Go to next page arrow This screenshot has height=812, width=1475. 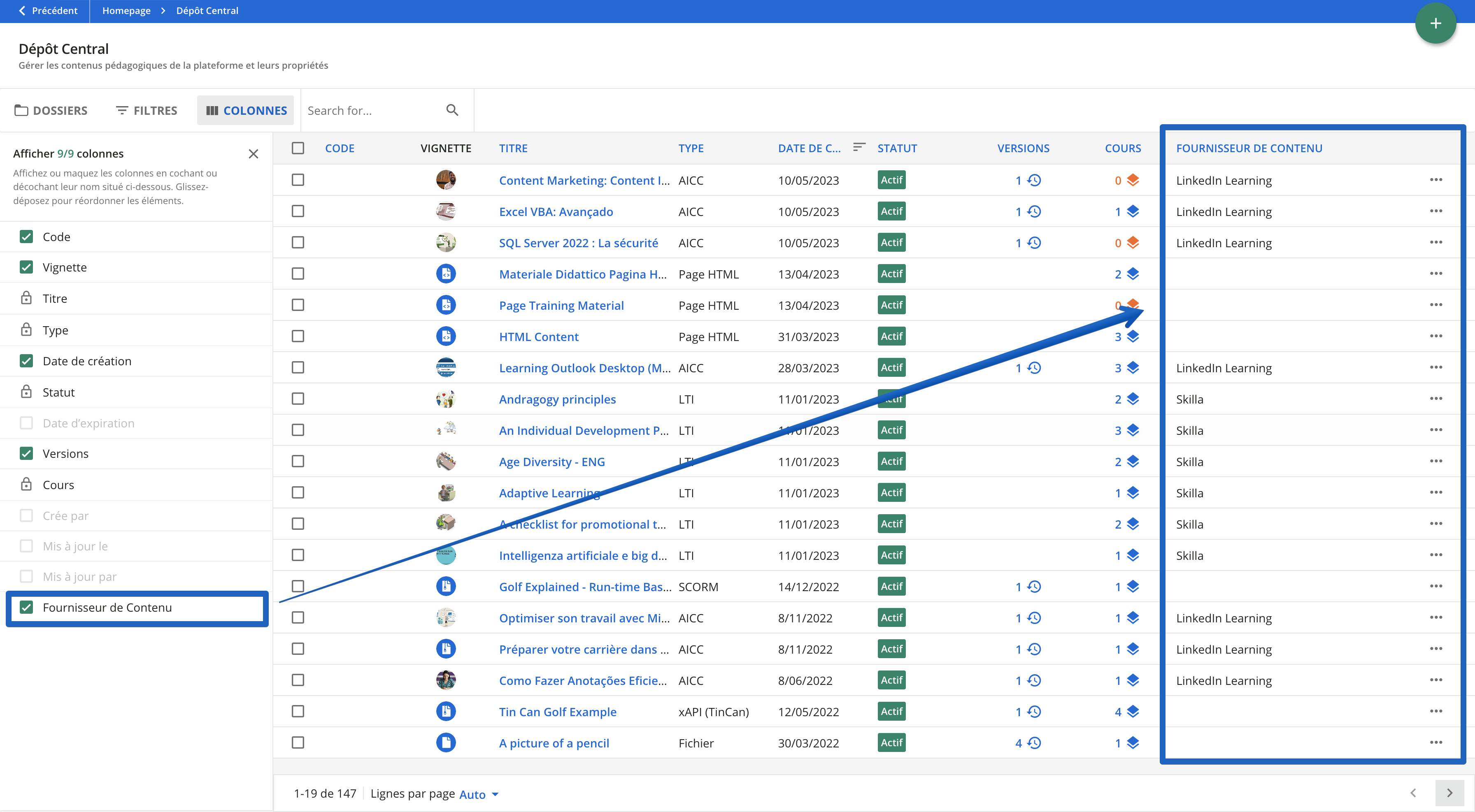tap(1449, 793)
